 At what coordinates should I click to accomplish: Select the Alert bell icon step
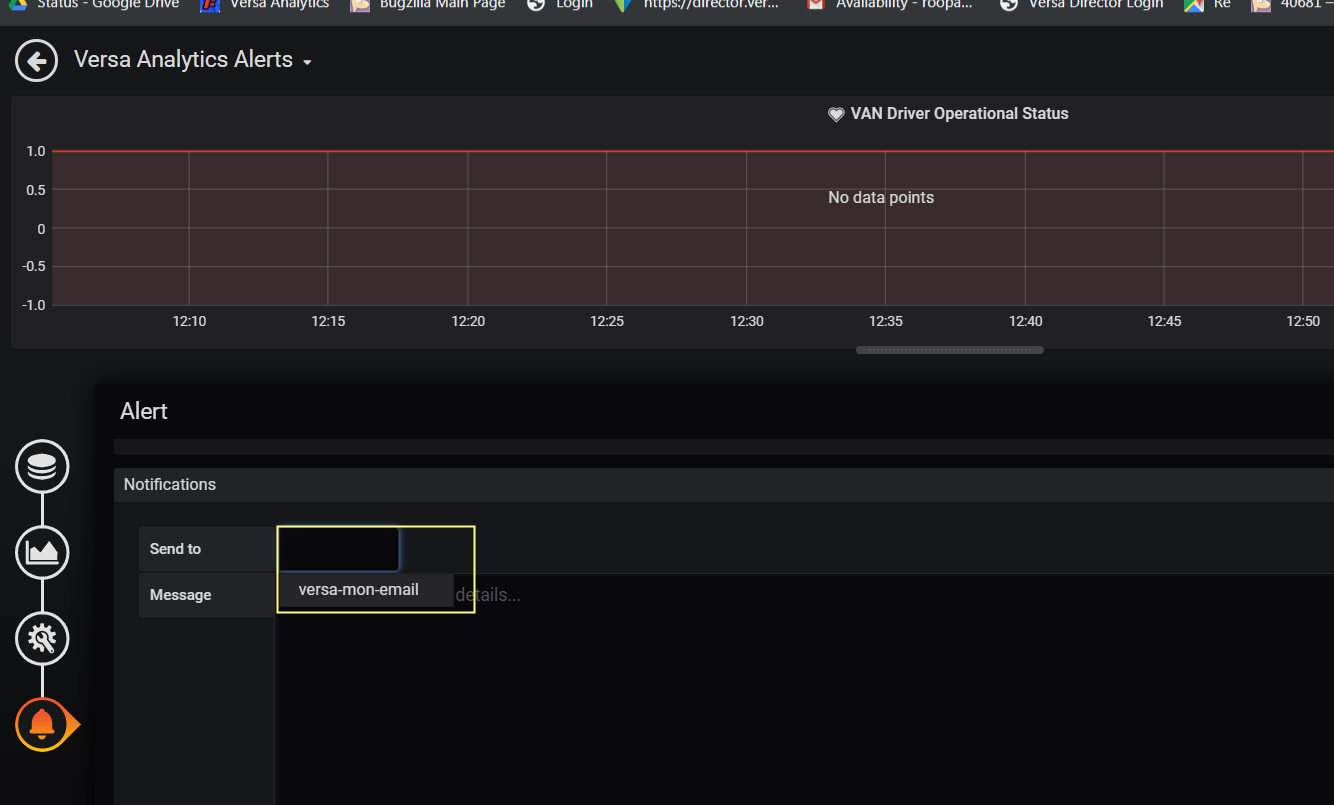click(x=42, y=724)
